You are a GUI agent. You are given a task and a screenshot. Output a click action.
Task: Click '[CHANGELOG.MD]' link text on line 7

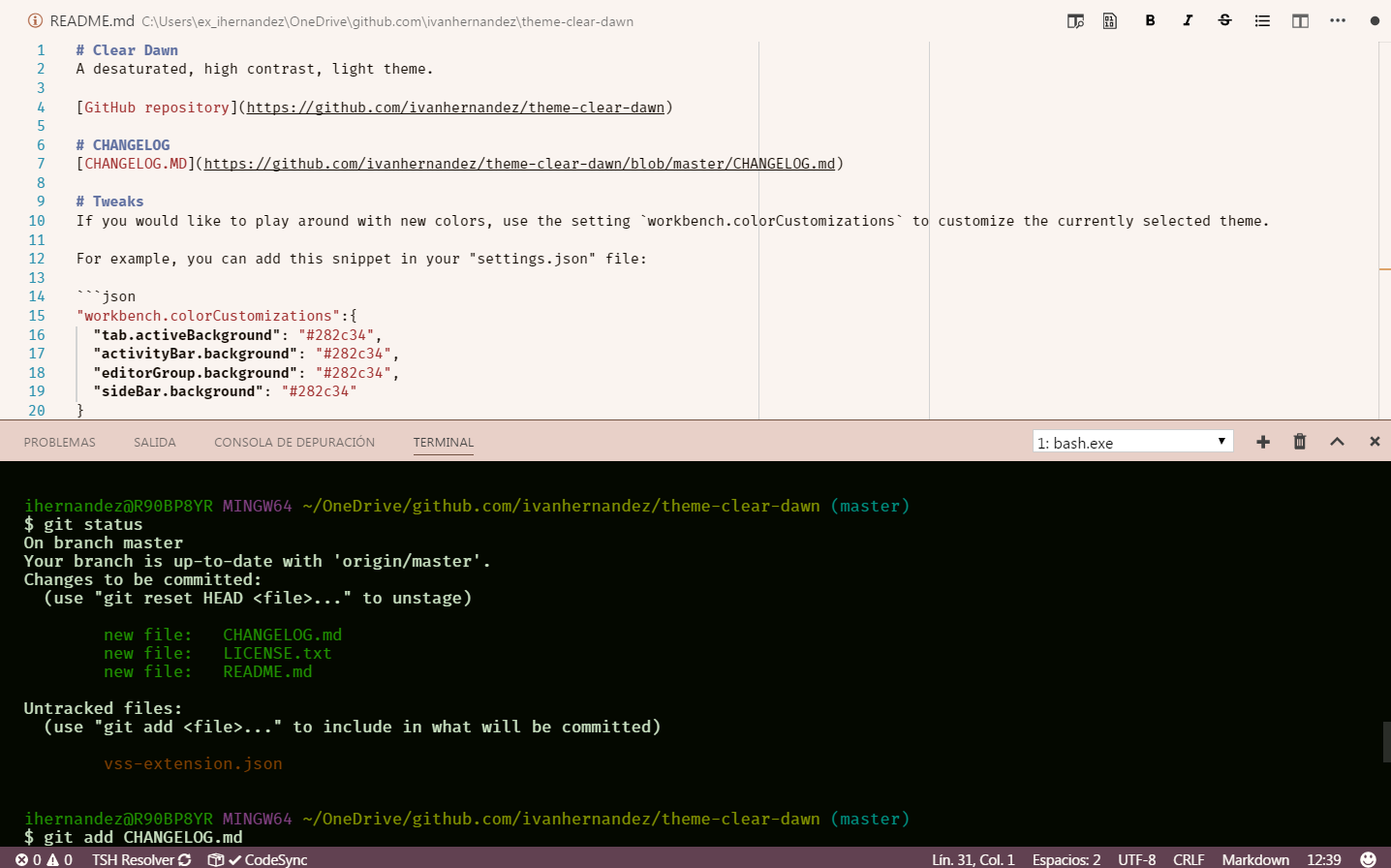click(x=136, y=164)
